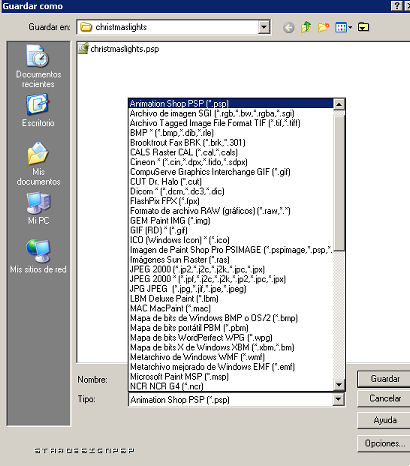Screen dimensions: 410x466
Task: Select Mapa de bits de Windows BMP o OS/2
Action: click(231, 318)
